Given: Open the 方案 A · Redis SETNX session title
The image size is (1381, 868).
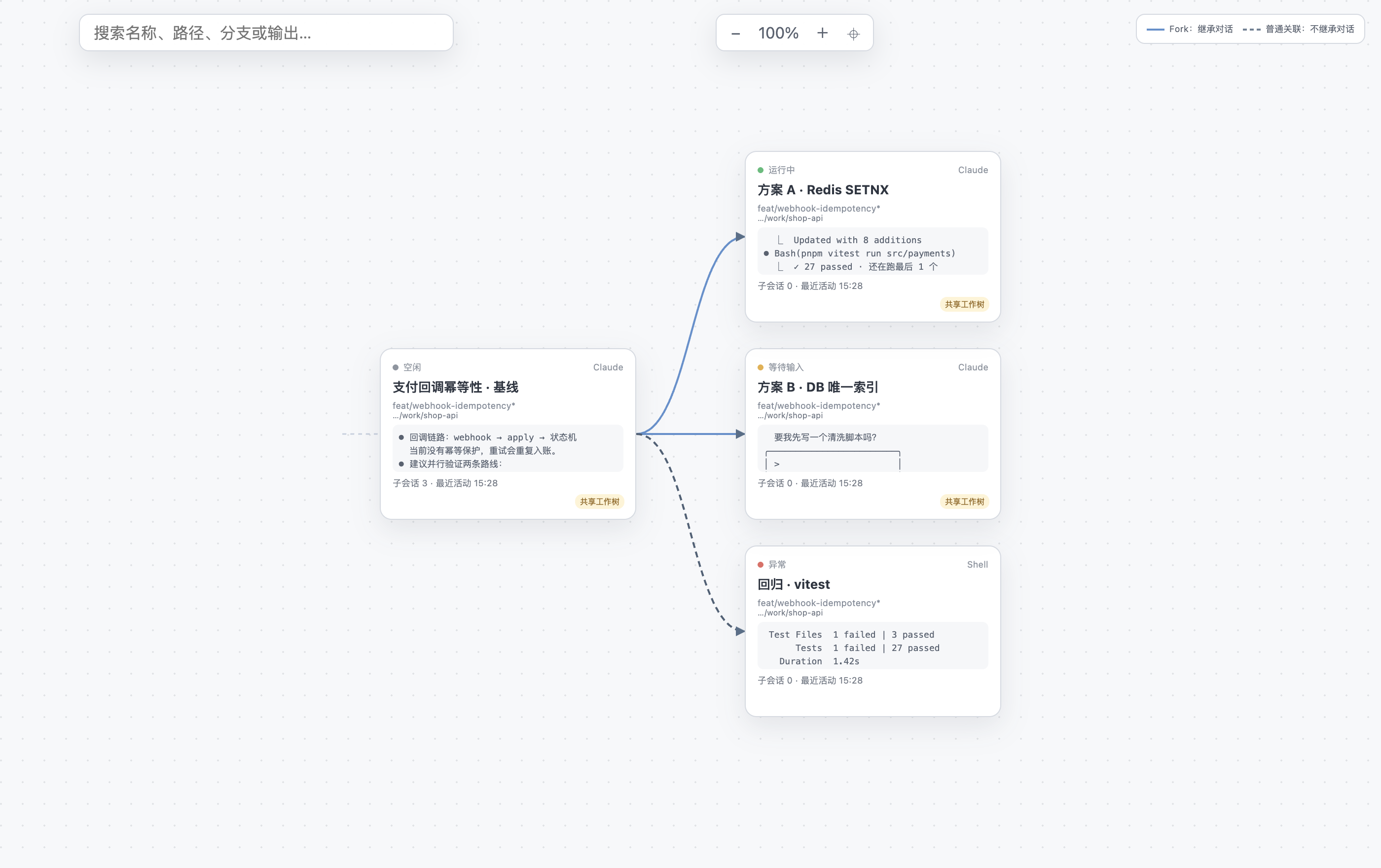Looking at the screenshot, I should [823, 190].
